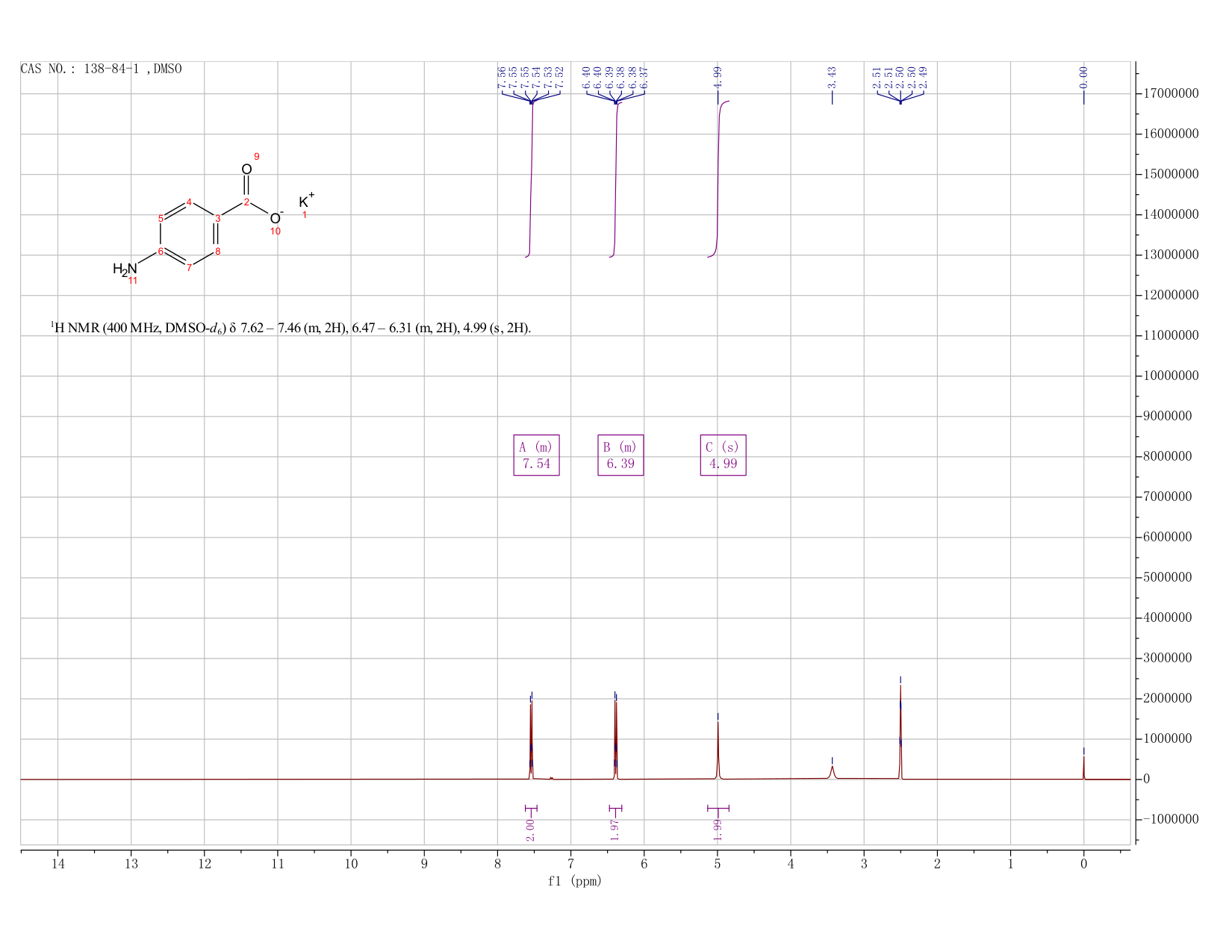The image size is (1232, 952).
Task: Click the aromatic peak at 7.54 ppm
Action: point(531,739)
